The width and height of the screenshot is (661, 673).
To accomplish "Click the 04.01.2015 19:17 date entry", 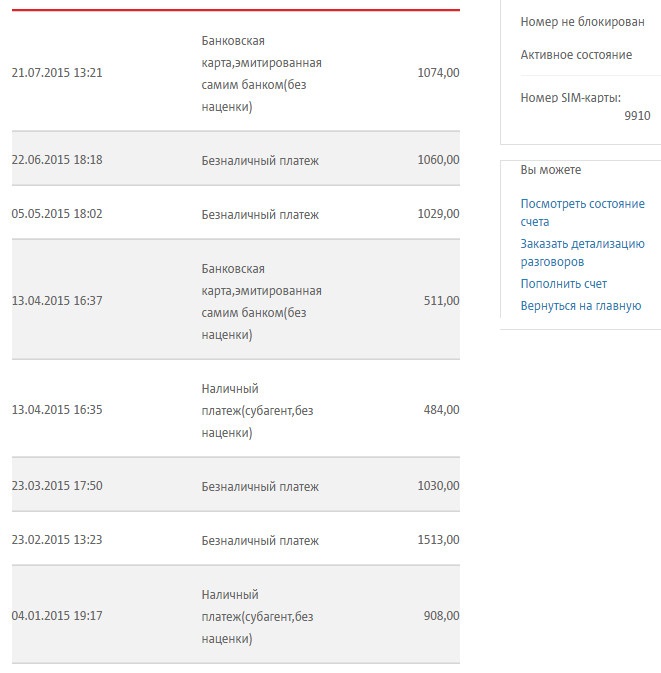I will tap(57, 615).
